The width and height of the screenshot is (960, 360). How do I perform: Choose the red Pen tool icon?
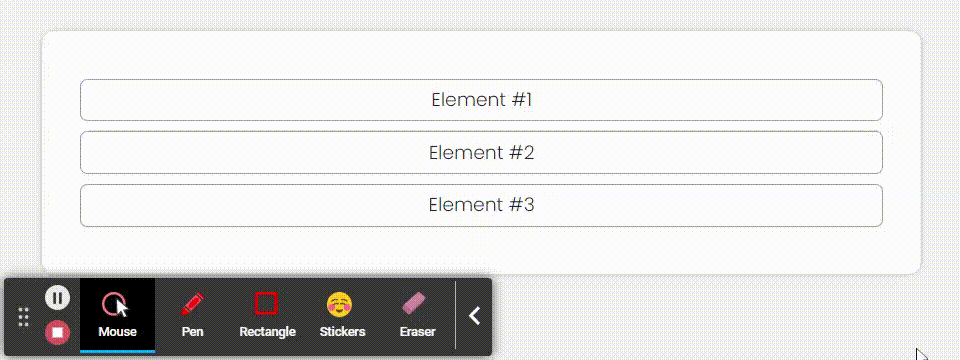(192, 304)
